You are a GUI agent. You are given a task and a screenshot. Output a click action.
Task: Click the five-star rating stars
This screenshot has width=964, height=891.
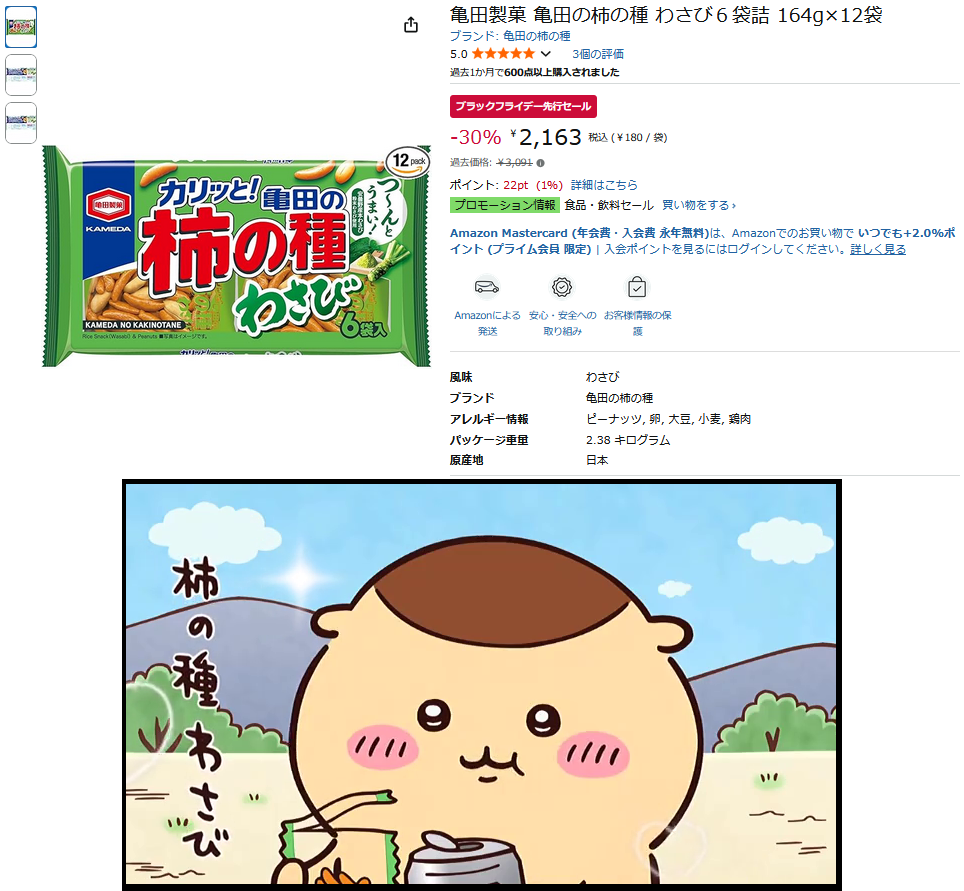pos(503,54)
